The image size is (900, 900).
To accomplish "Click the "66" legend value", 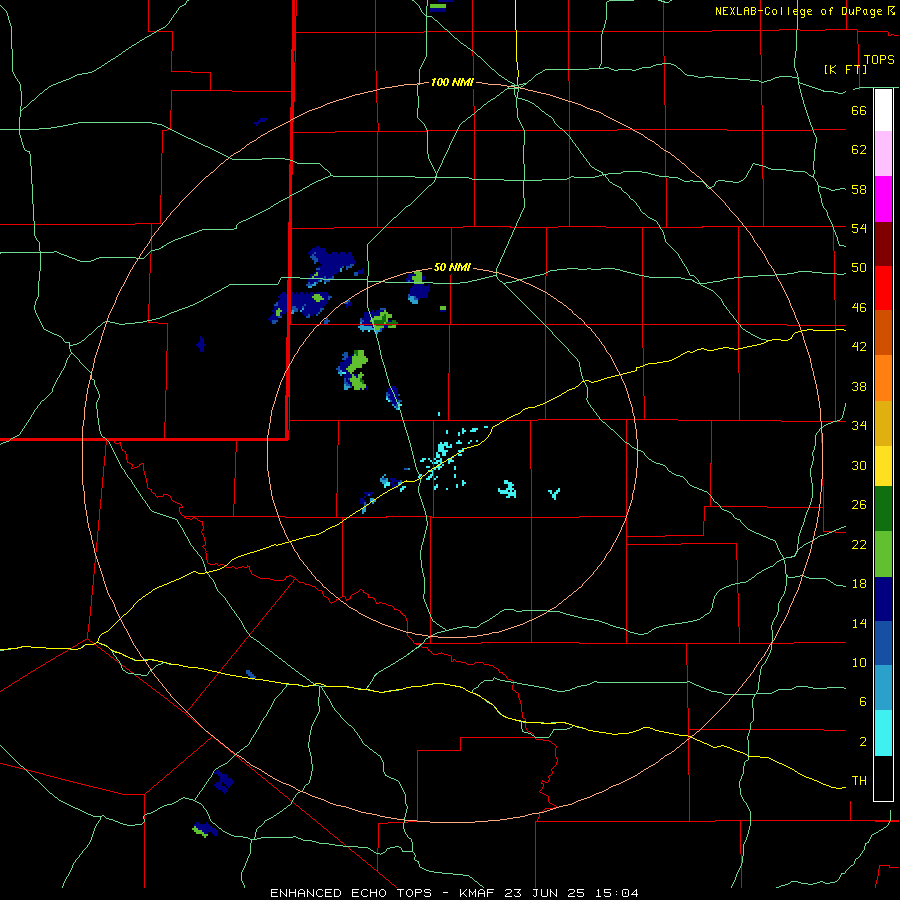I will [859, 110].
